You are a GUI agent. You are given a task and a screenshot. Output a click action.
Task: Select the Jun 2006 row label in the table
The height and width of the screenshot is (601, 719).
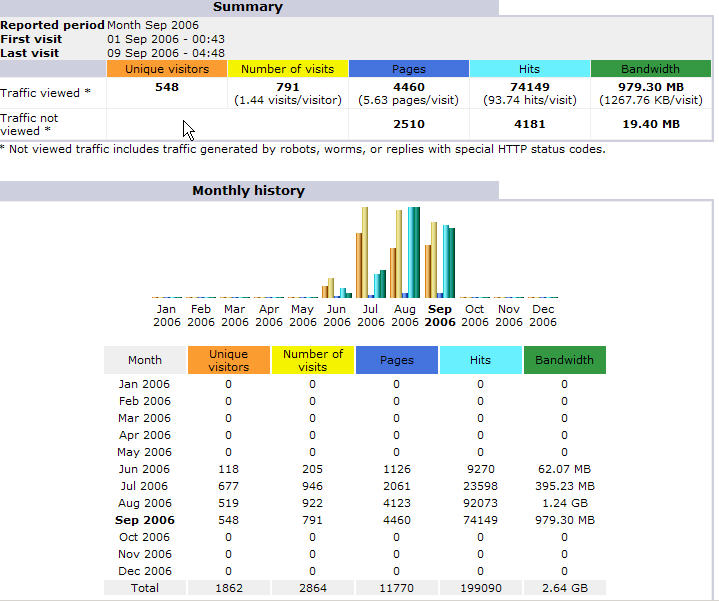[145, 469]
